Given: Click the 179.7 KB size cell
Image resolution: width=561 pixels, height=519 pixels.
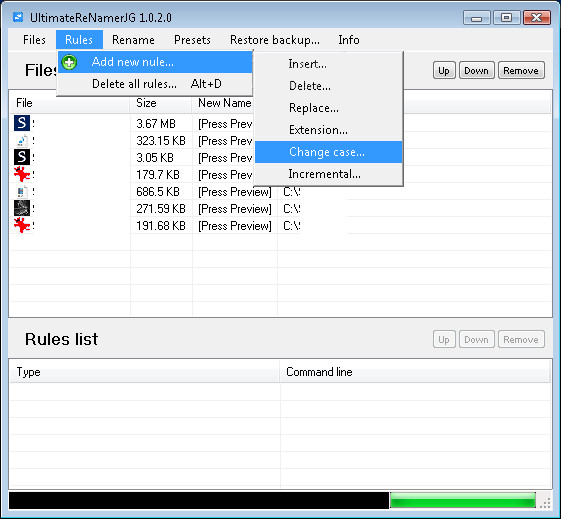Looking at the screenshot, I should pos(158,175).
